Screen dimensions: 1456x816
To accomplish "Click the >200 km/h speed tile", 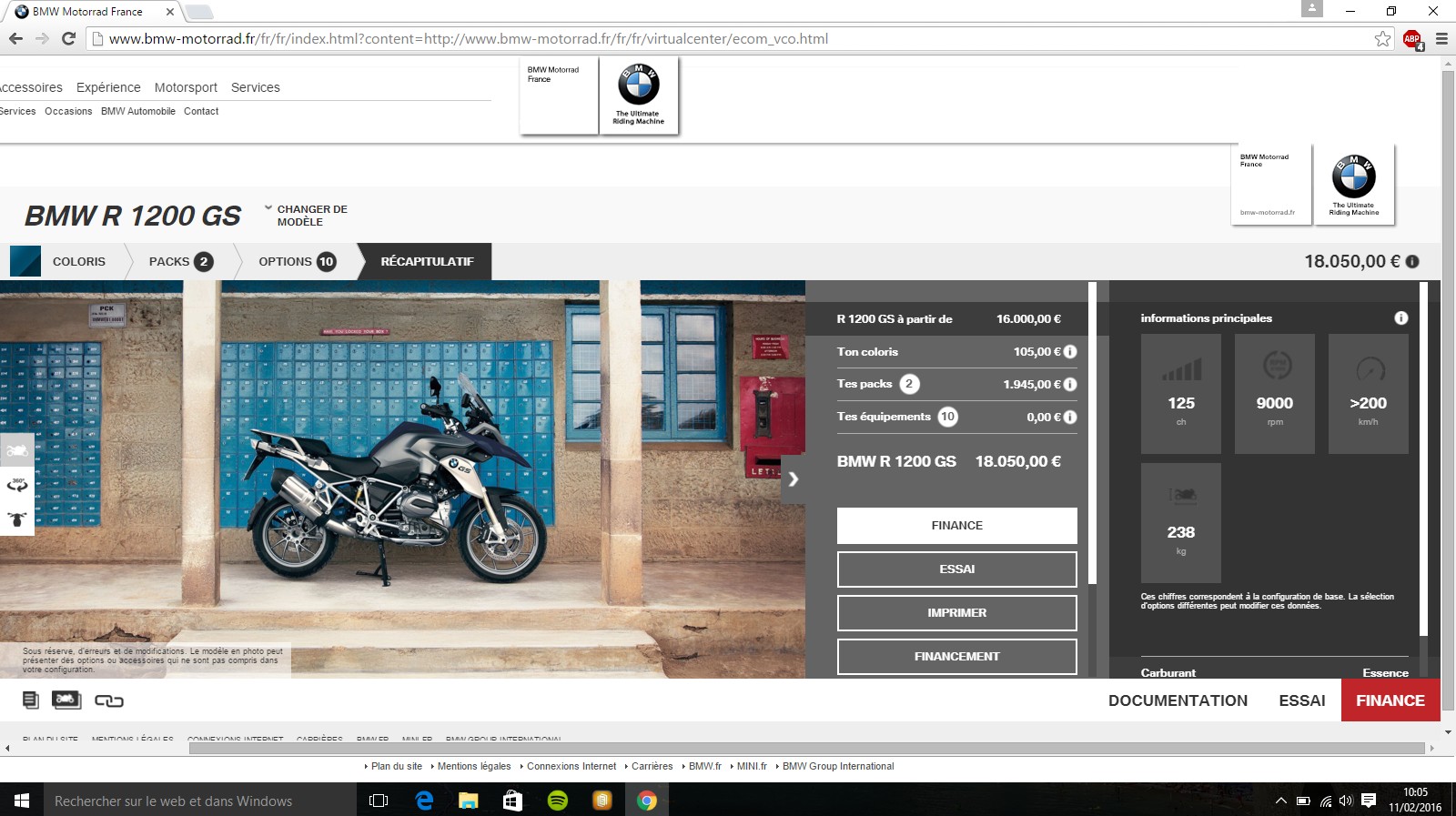I will pyautogui.click(x=1369, y=394).
